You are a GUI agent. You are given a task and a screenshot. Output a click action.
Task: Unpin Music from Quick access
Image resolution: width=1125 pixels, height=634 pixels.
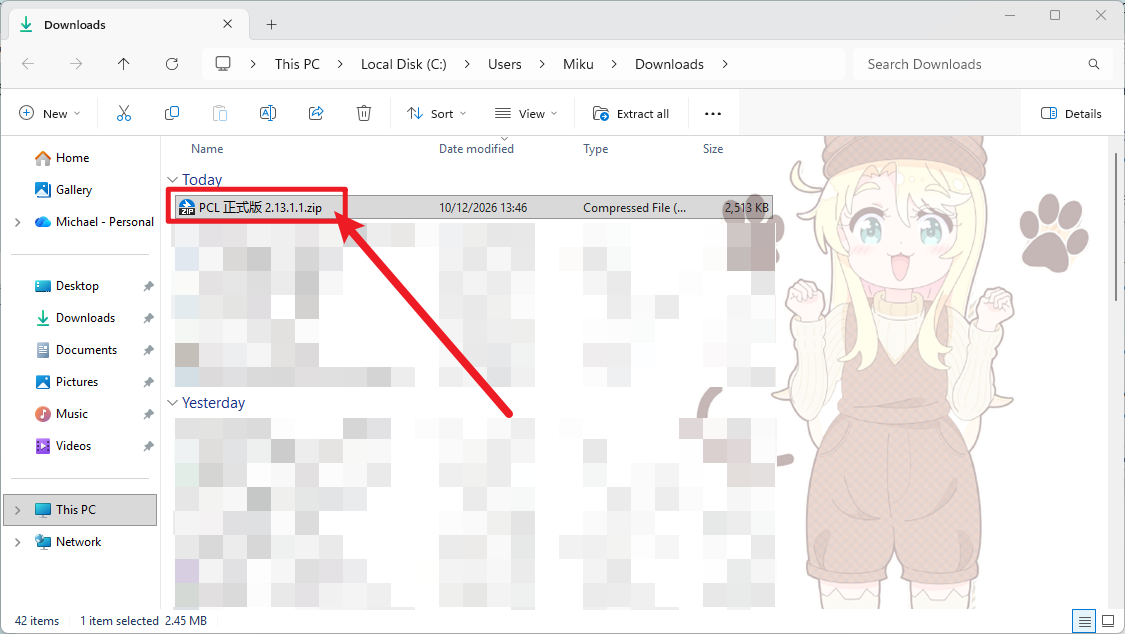pos(149,414)
